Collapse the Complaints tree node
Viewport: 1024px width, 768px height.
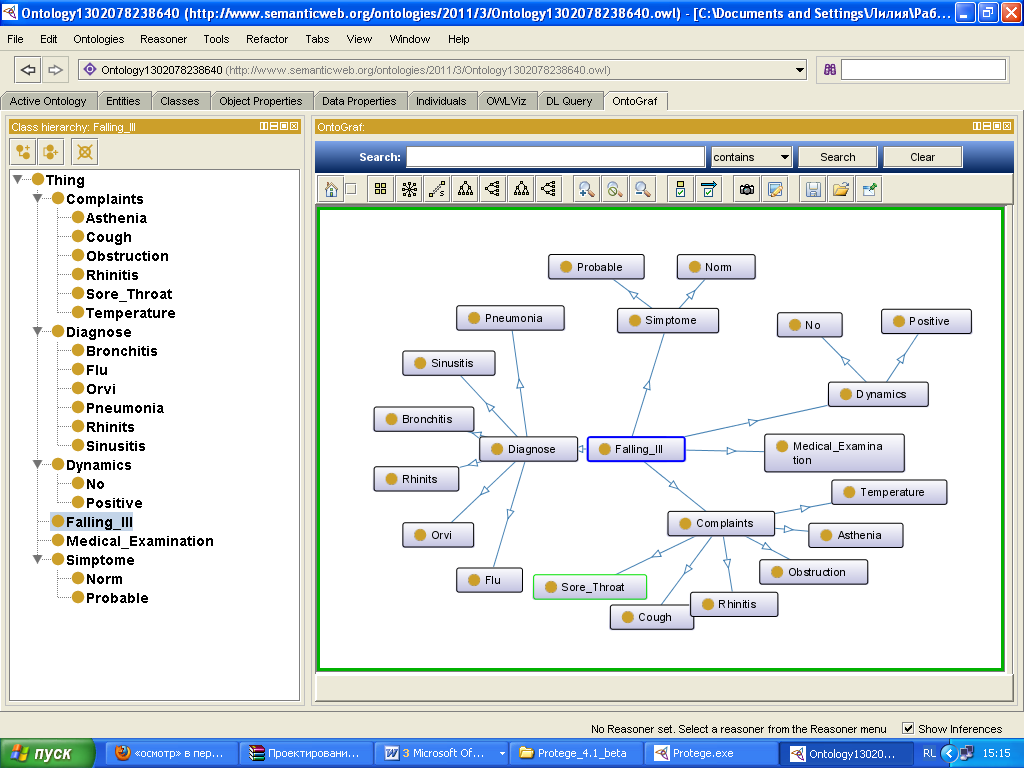[38, 199]
